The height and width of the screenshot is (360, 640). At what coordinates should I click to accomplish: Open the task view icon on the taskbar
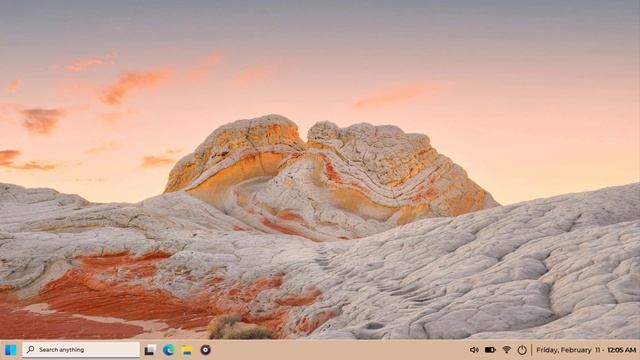coord(150,350)
